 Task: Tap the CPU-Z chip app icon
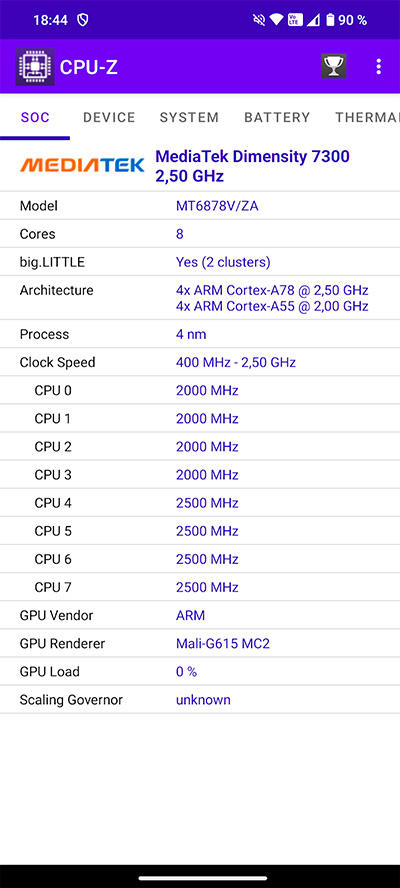click(35, 67)
